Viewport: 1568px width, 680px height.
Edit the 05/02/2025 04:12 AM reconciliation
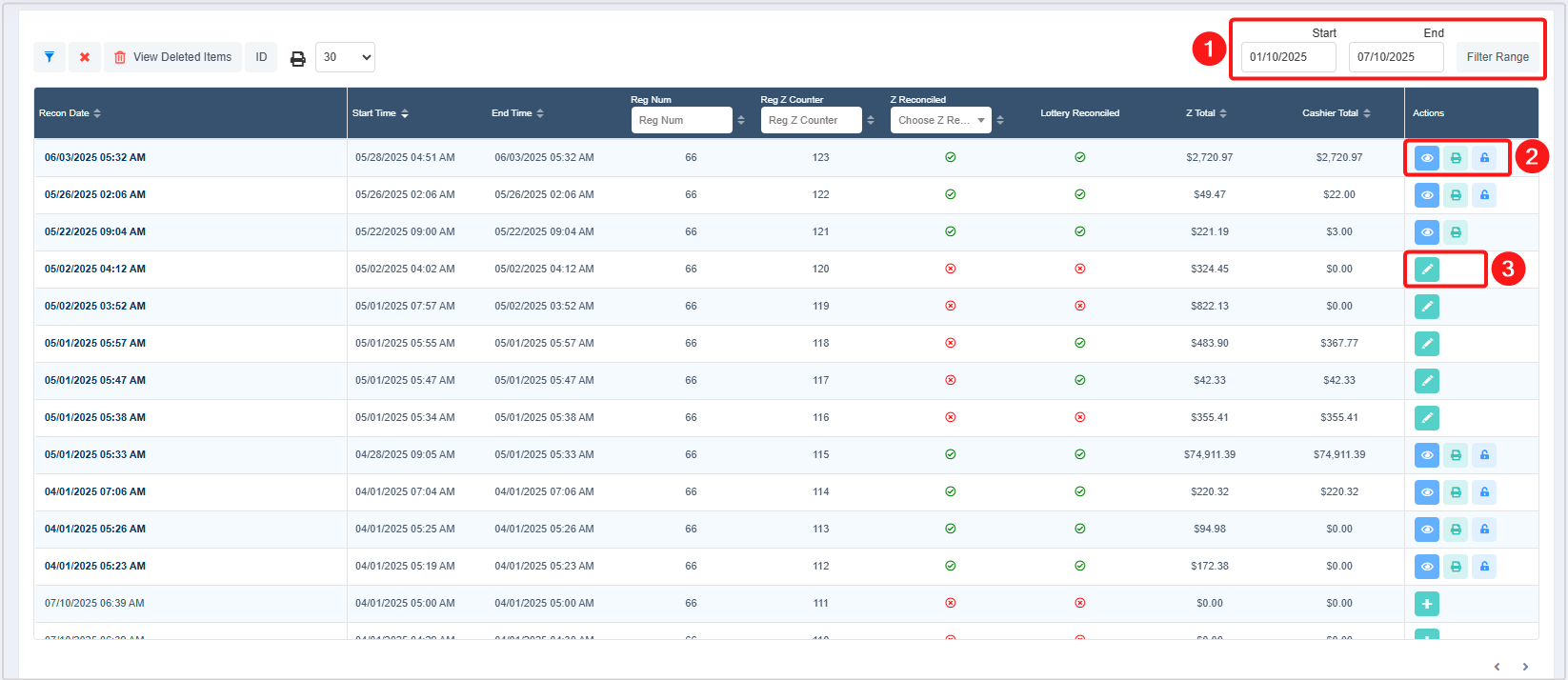(1426, 270)
